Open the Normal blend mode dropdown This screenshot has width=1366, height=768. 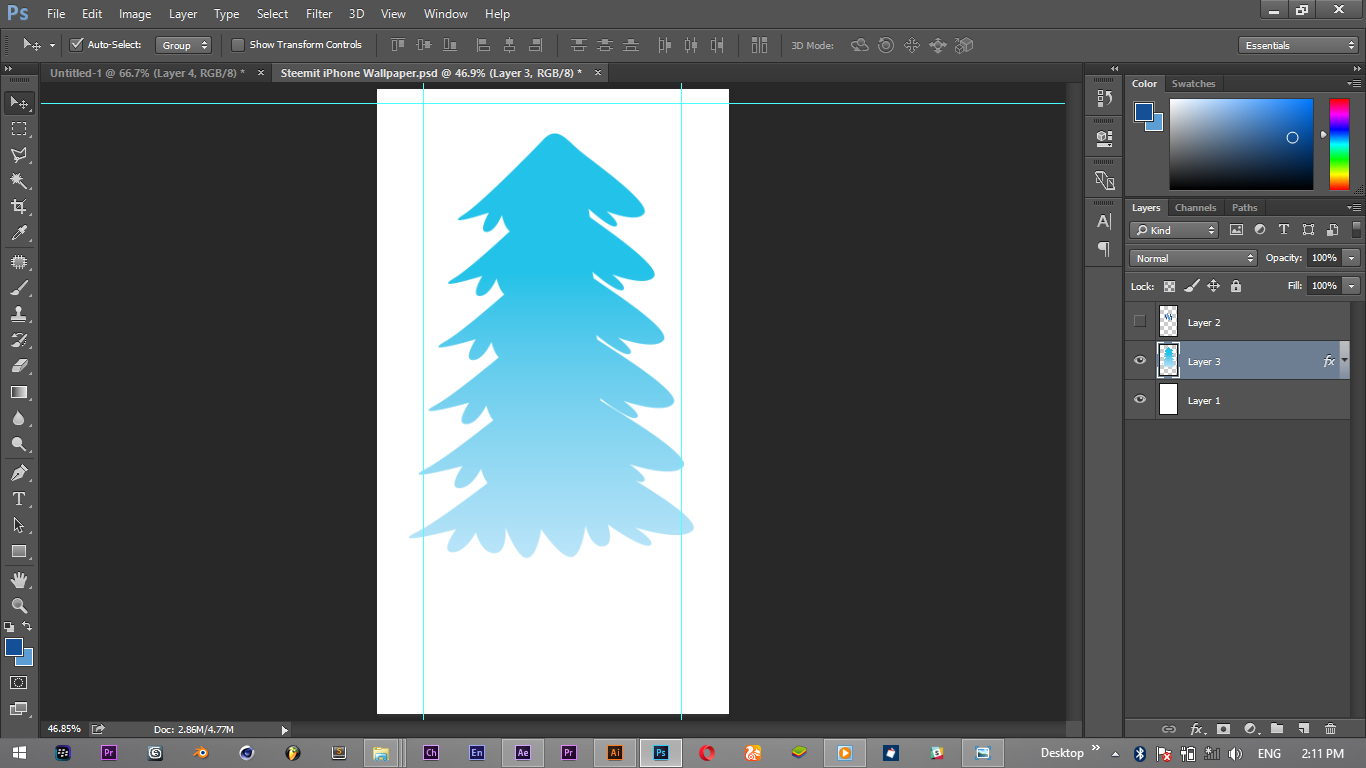[x=1193, y=258]
